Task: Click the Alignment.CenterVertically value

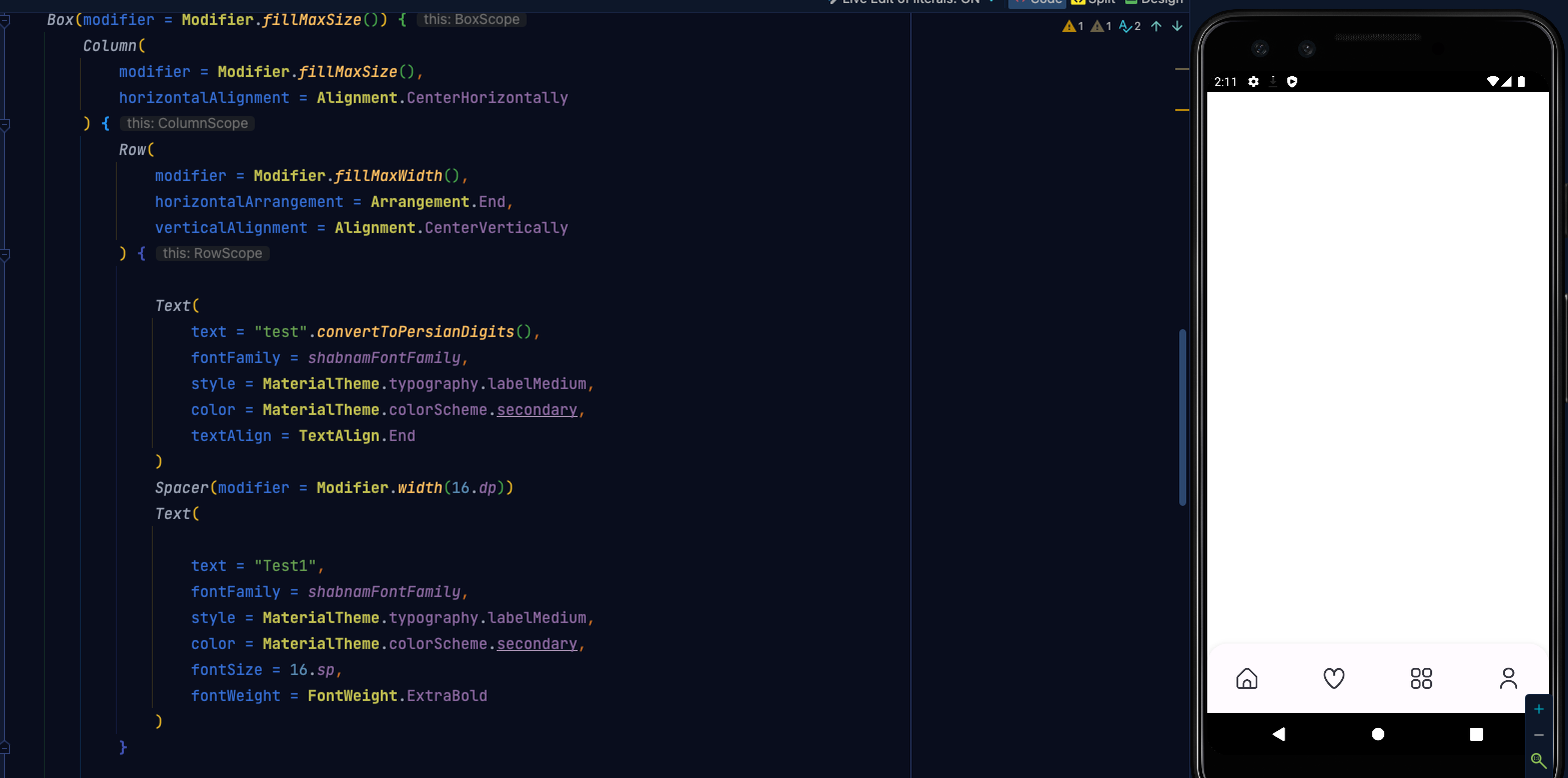Action: pos(451,228)
